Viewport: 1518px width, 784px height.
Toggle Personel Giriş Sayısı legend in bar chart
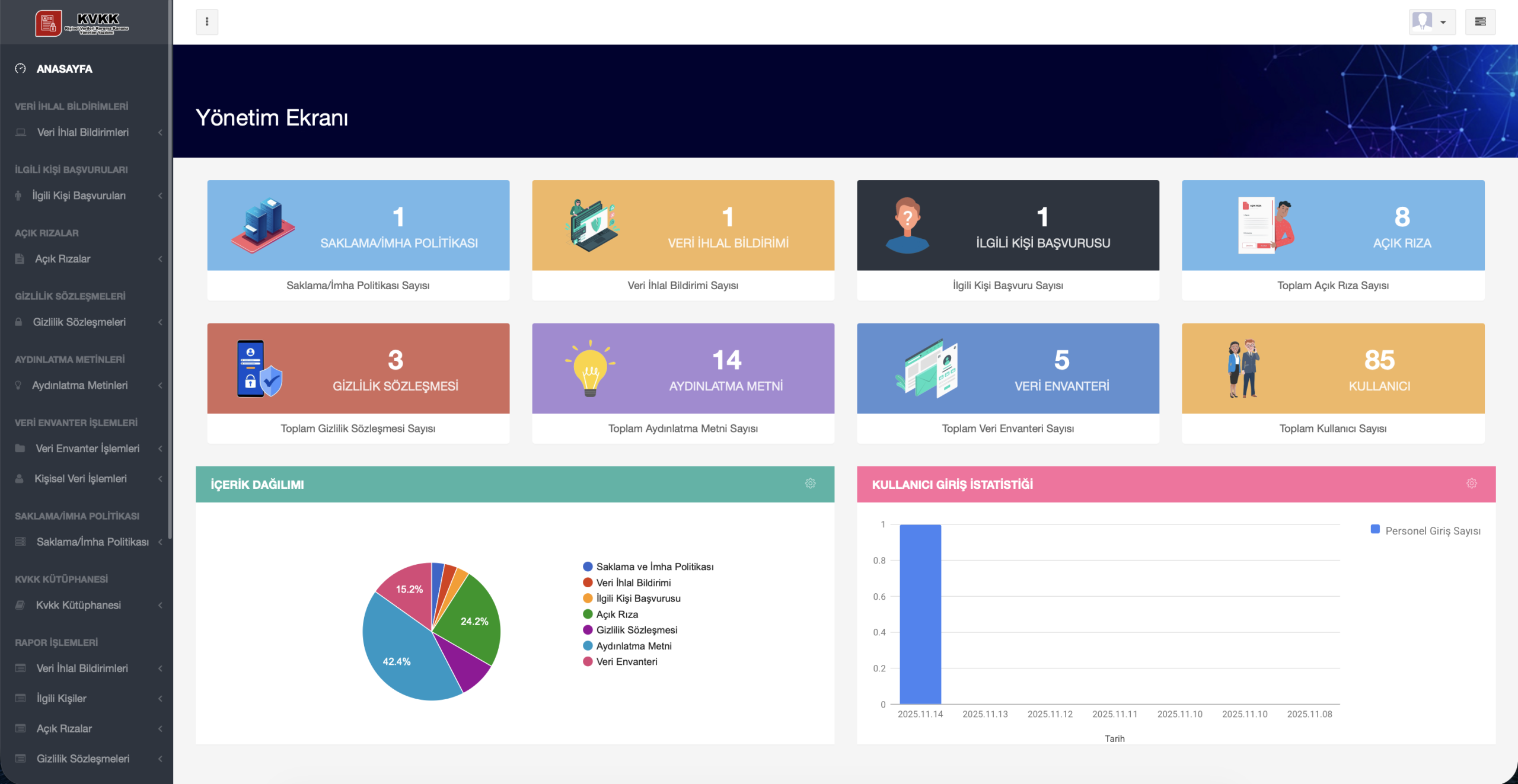pyautogui.click(x=1425, y=530)
